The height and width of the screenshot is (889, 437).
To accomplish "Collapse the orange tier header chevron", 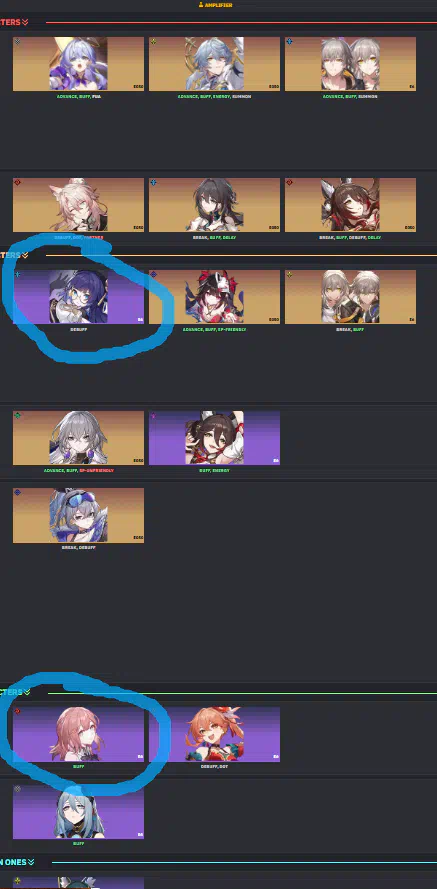I will (25, 255).
